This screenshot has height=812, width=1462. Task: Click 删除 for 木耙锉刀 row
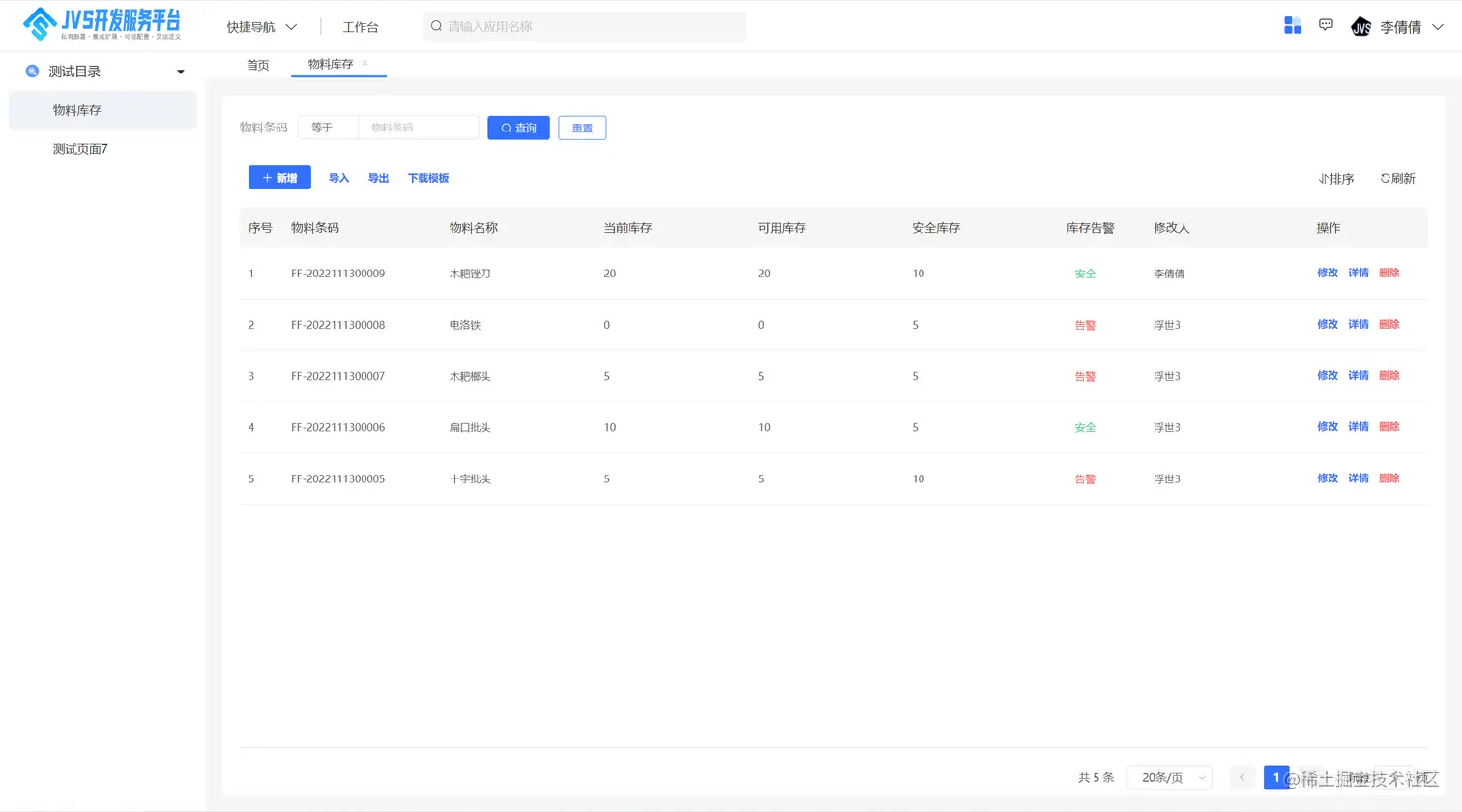click(1389, 273)
